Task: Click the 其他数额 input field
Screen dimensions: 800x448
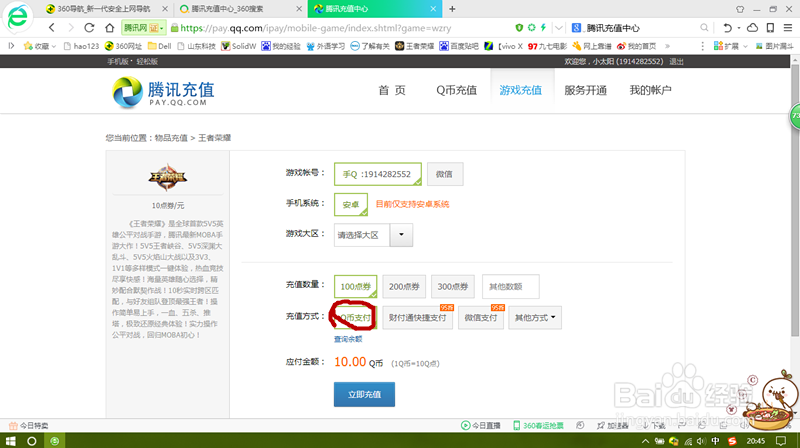Action: tap(510, 286)
